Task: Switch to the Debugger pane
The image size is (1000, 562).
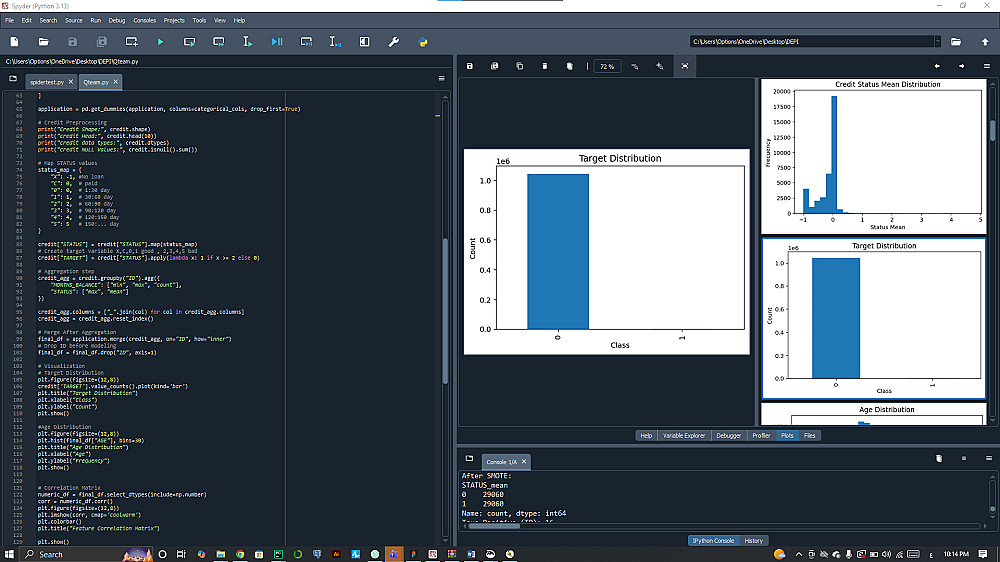Action: pos(728,436)
